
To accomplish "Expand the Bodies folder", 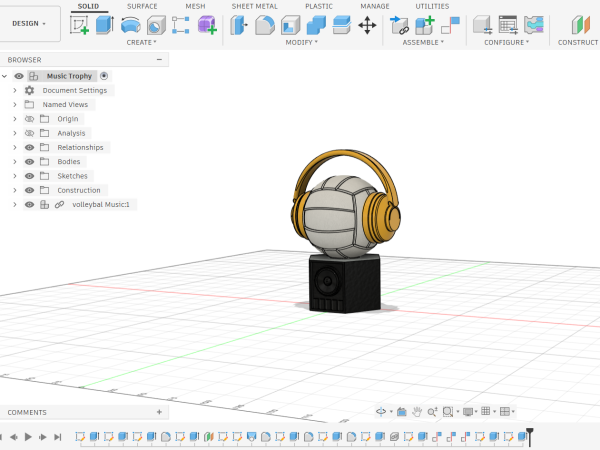I will click(x=15, y=162).
